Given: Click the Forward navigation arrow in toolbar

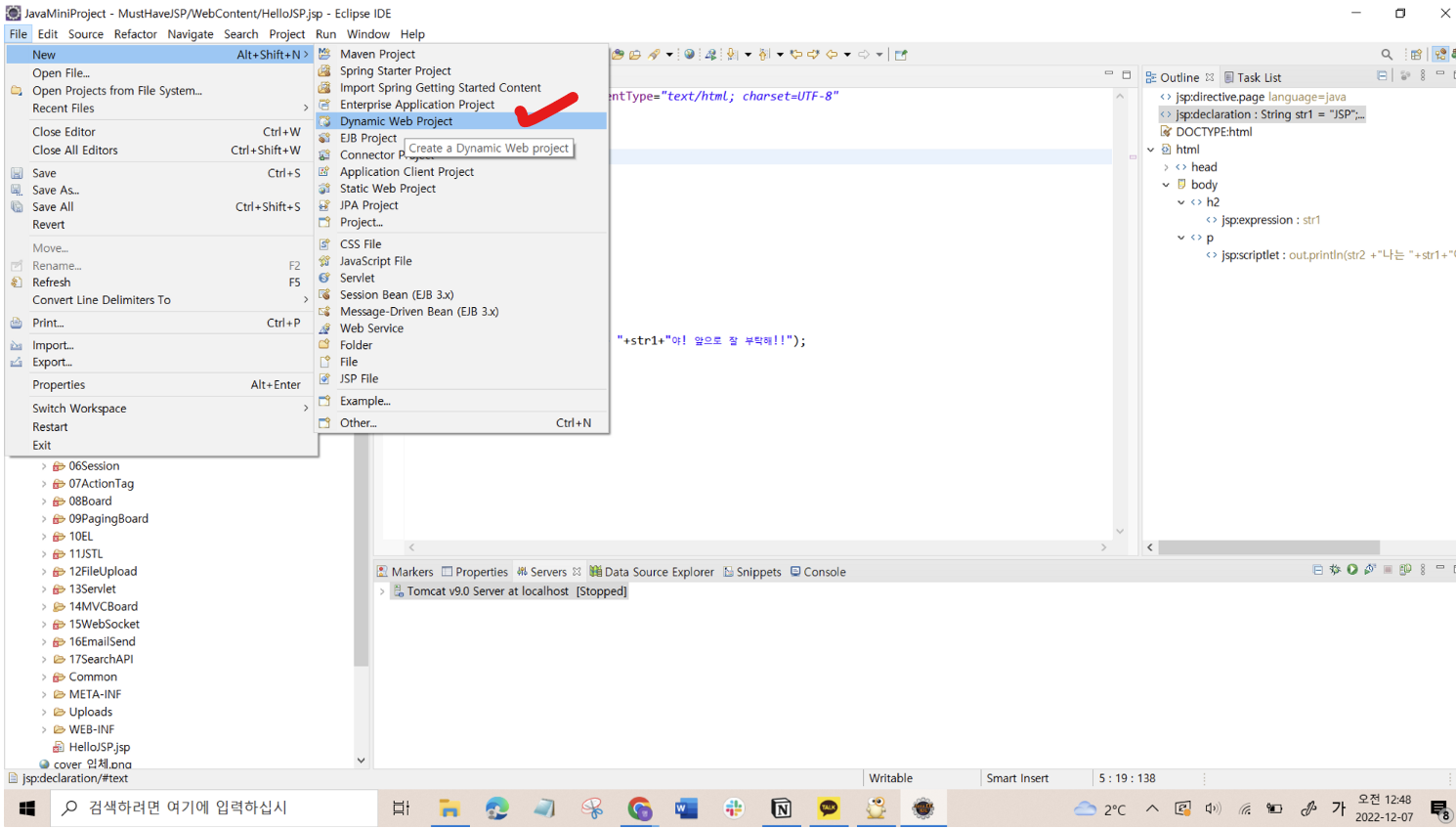Looking at the screenshot, I should 864,55.
